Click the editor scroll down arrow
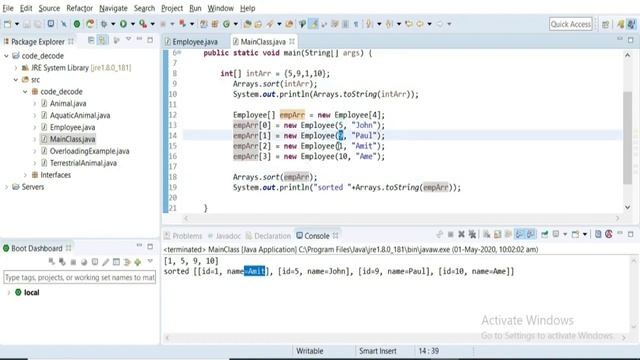The width and height of the screenshot is (640, 360). tap(627, 207)
